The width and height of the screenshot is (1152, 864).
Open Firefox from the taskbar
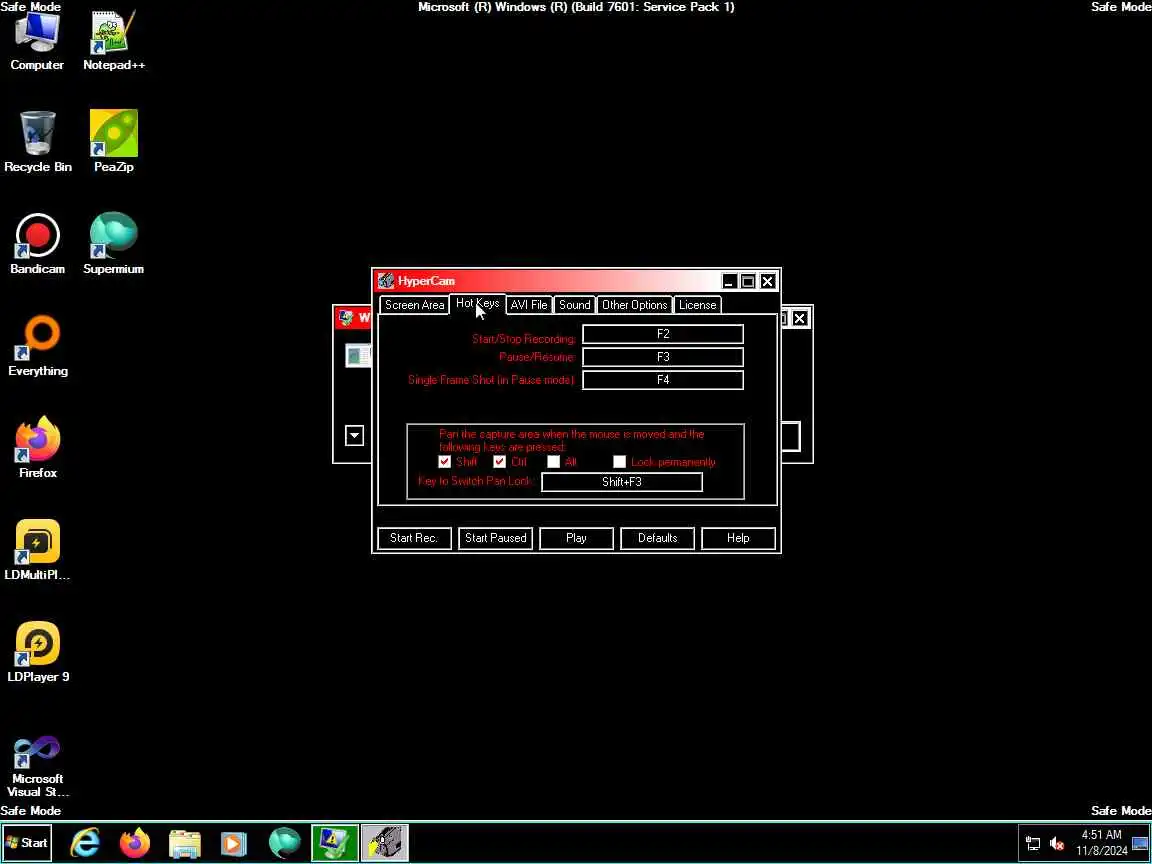pyautogui.click(x=134, y=843)
